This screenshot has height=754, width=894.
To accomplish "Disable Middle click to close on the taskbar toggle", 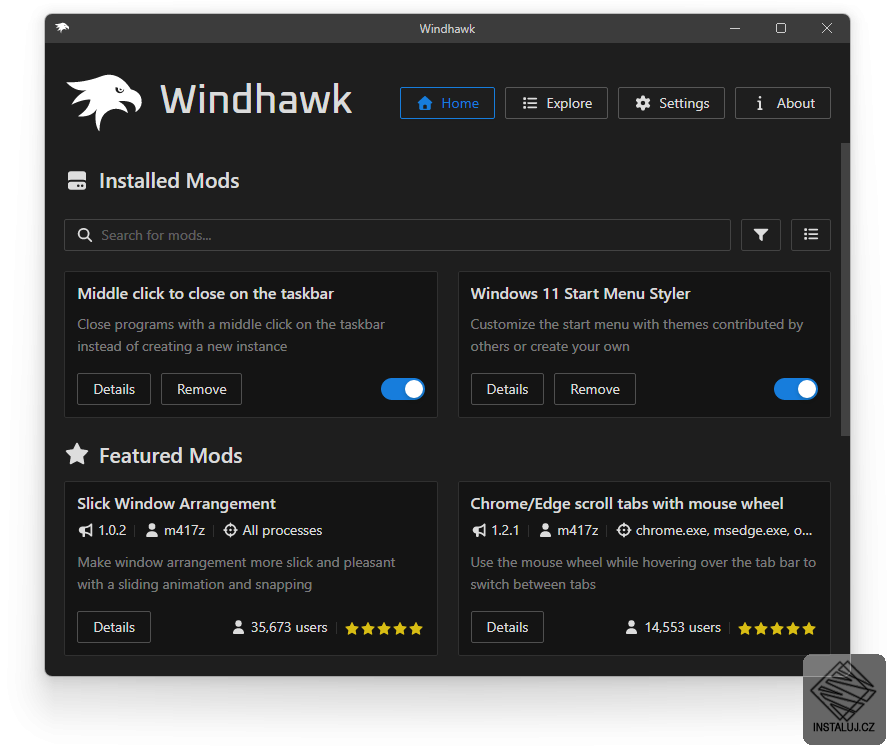I will point(403,389).
